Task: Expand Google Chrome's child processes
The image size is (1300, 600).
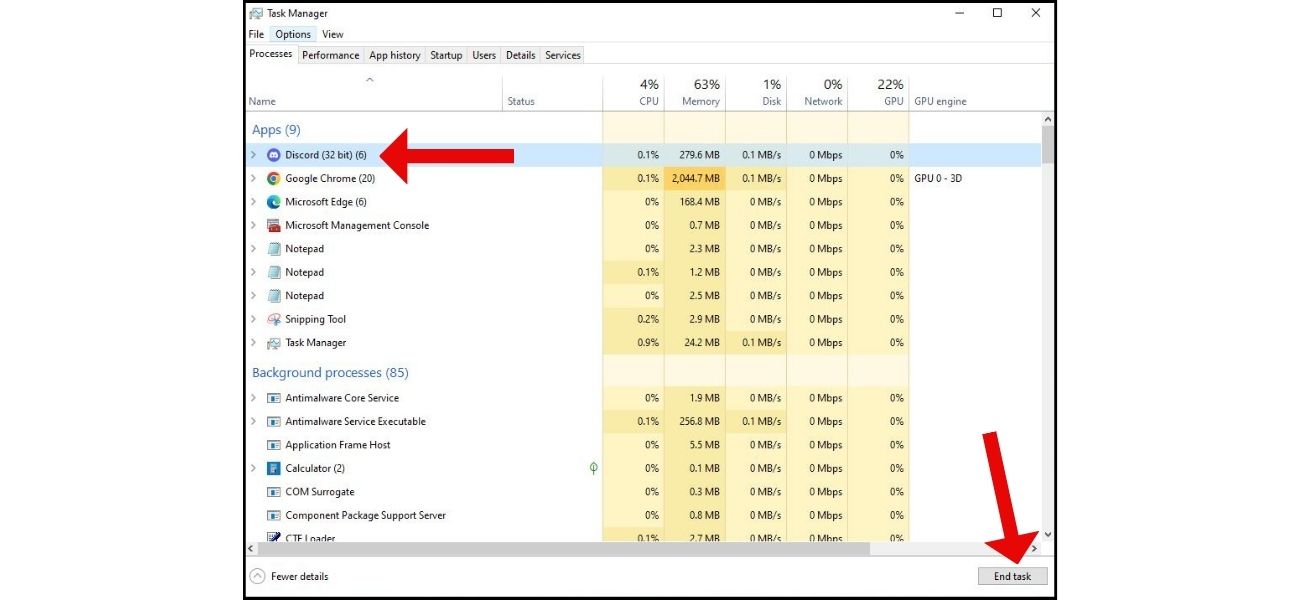Action: tap(253, 178)
